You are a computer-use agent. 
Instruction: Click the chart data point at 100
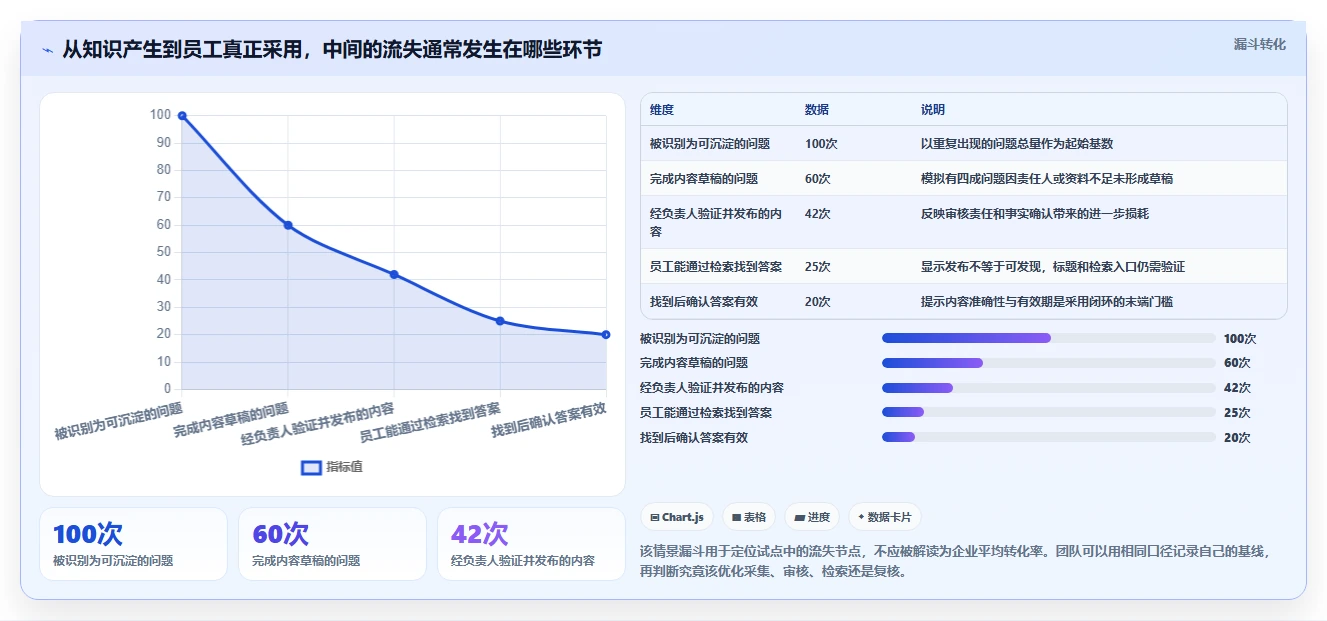pyautogui.click(x=182, y=115)
